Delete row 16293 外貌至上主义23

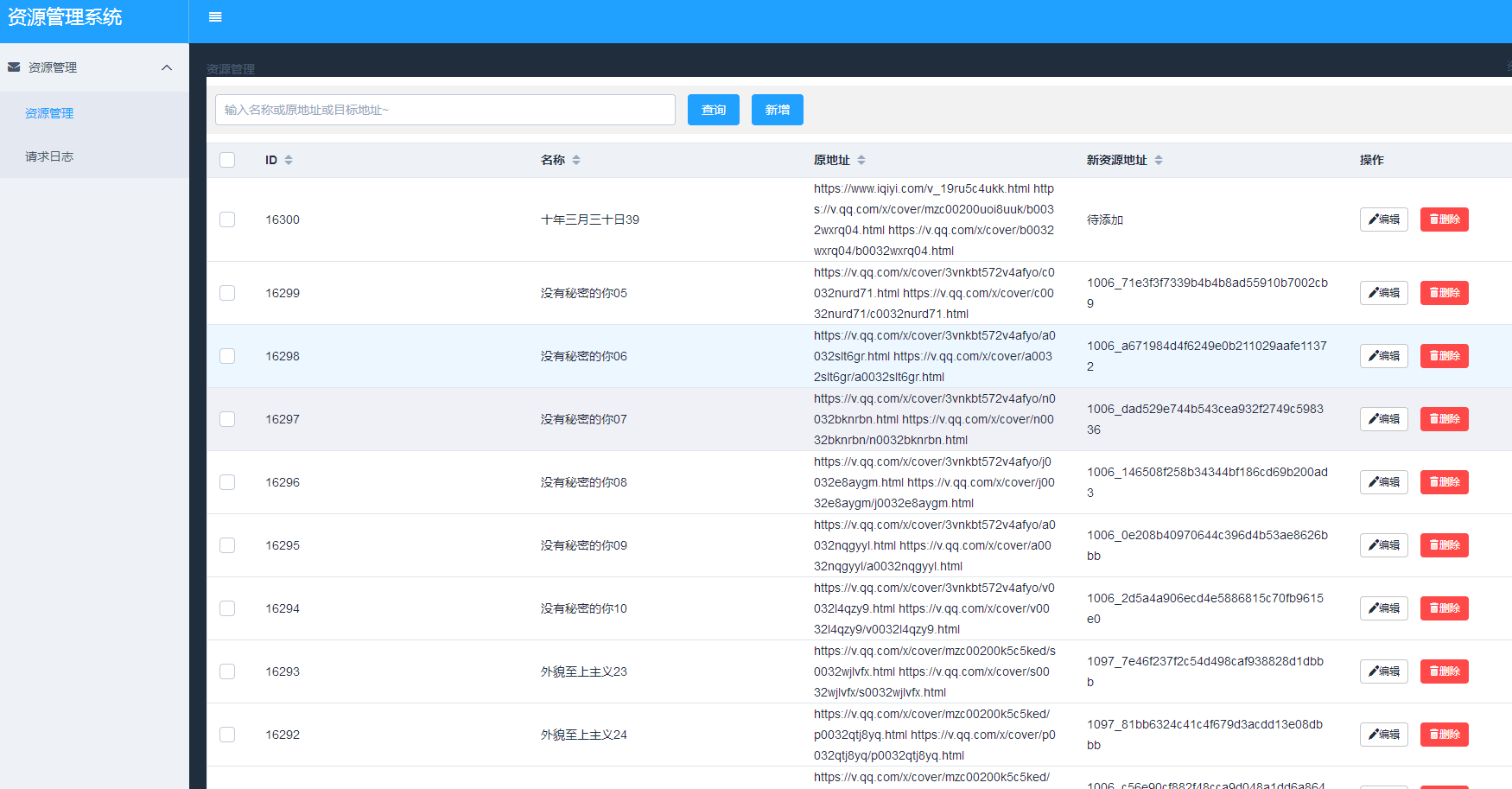click(x=1444, y=671)
